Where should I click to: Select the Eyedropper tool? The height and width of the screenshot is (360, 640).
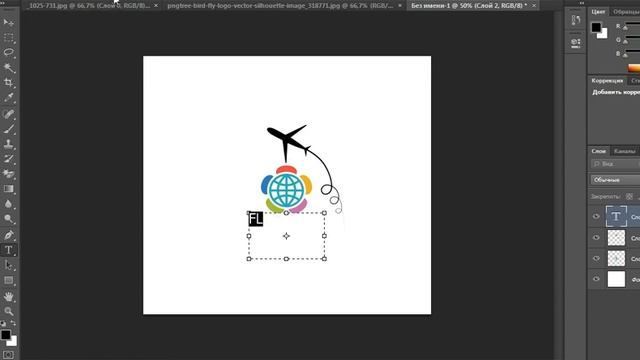(x=8, y=98)
